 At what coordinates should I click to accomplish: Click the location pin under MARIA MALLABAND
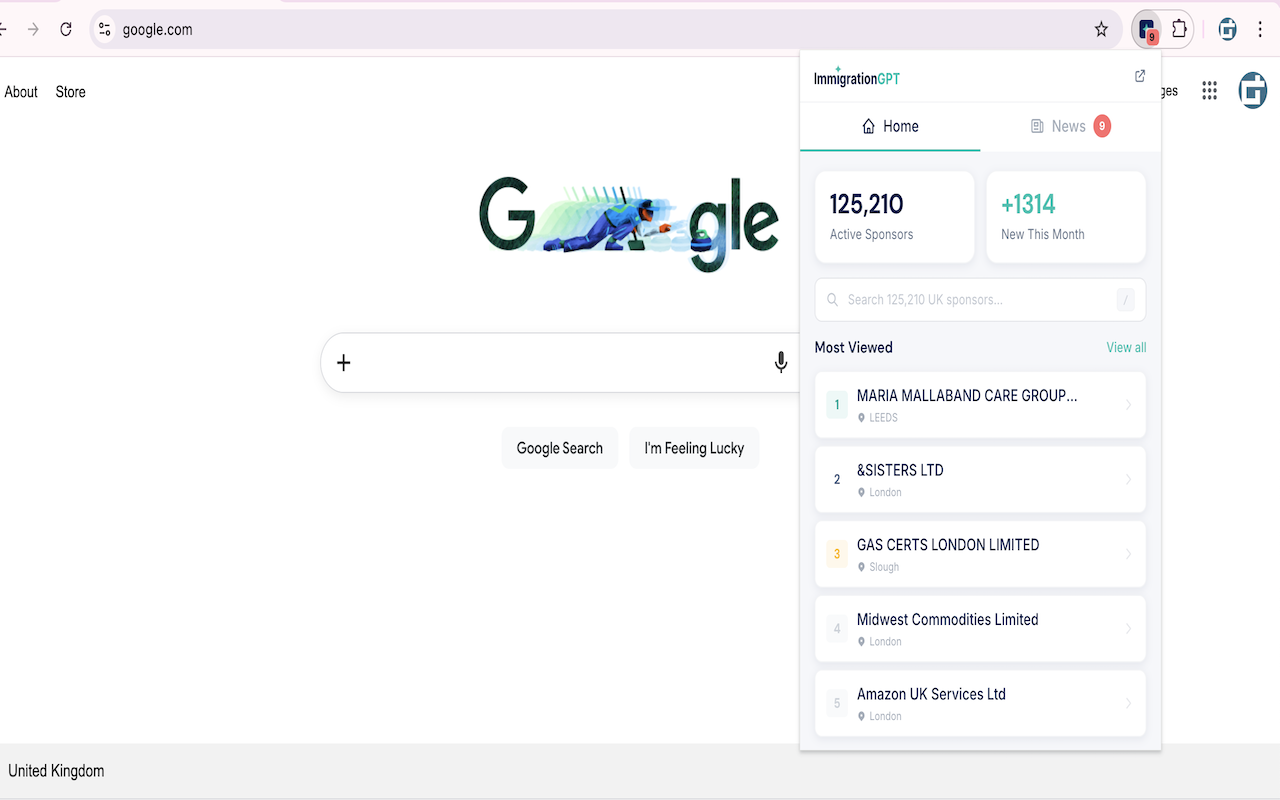861,418
